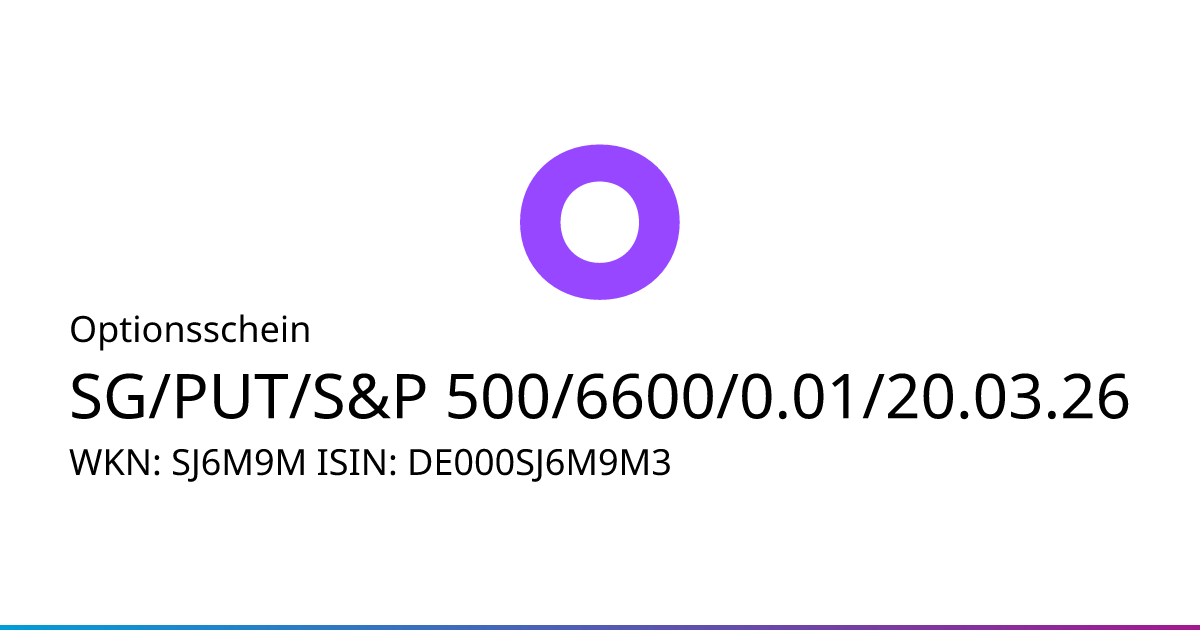Click the WKN: label

click(111, 463)
